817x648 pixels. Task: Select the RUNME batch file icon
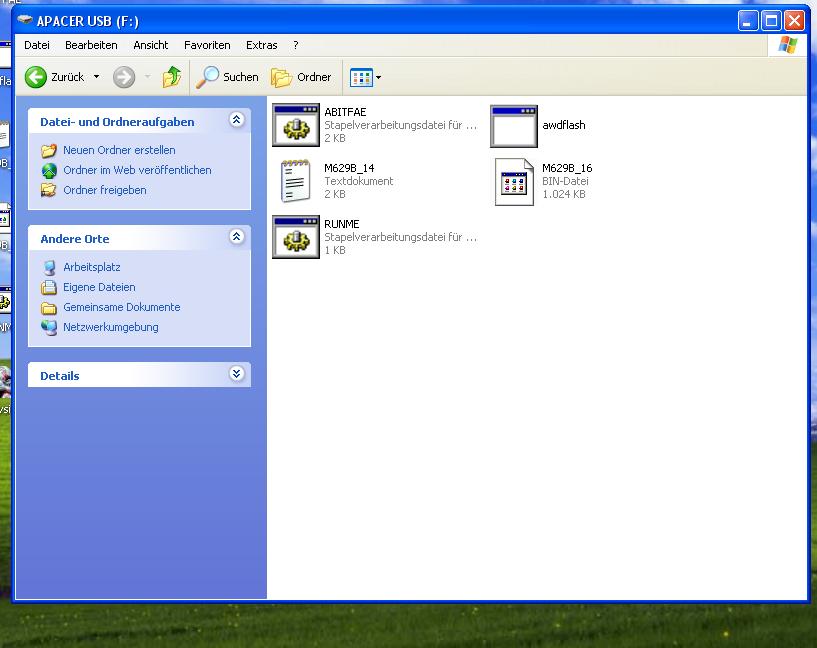point(296,237)
